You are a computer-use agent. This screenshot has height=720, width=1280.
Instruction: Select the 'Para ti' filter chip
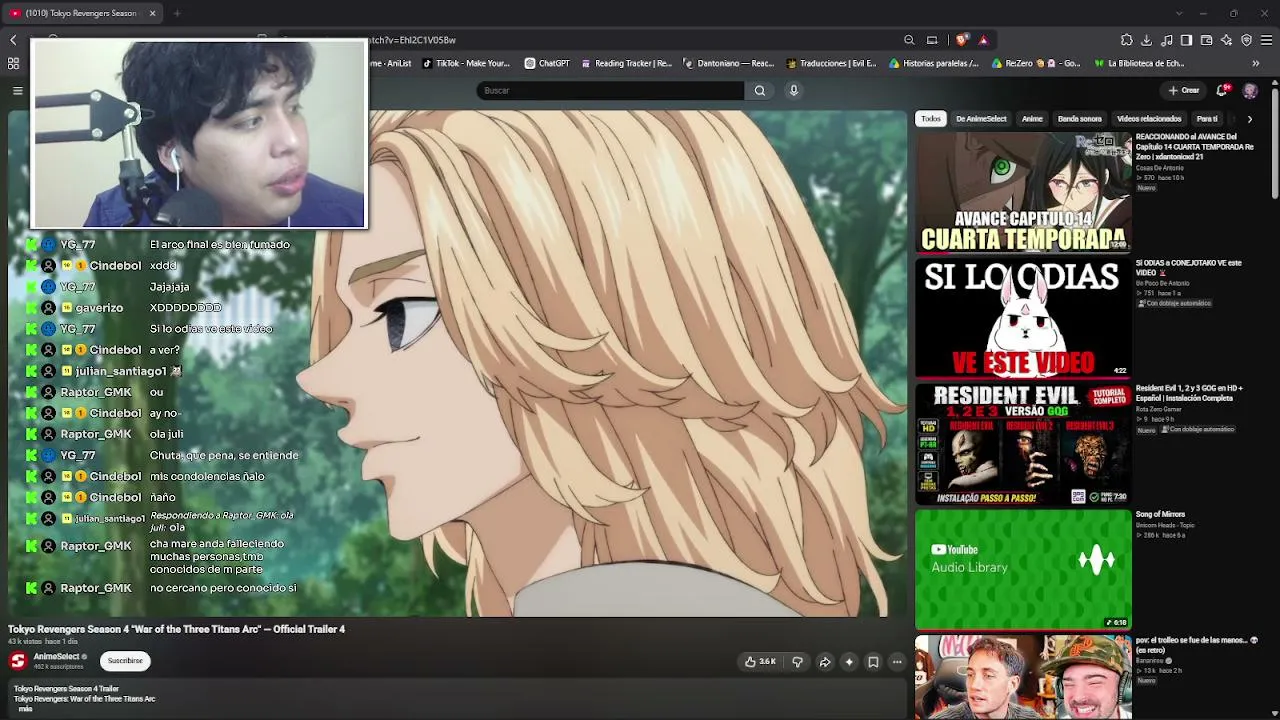point(1207,118)
